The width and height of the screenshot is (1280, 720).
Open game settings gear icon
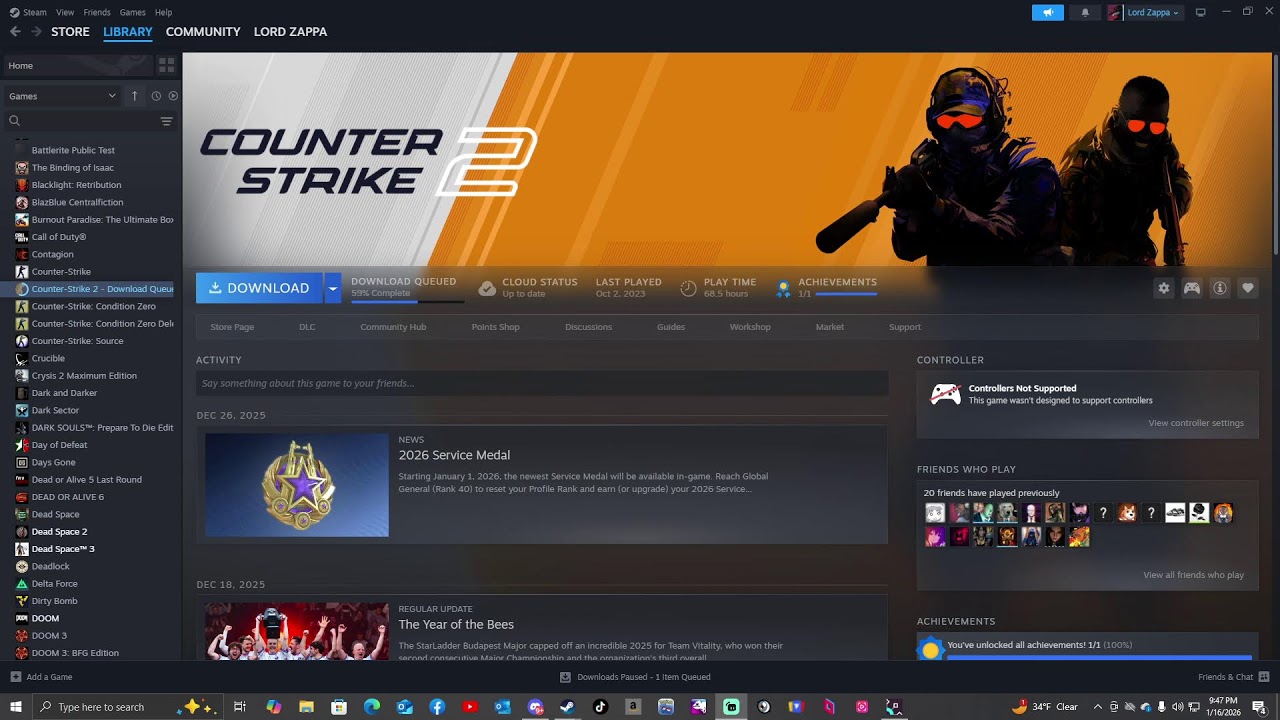point(1164,288)
